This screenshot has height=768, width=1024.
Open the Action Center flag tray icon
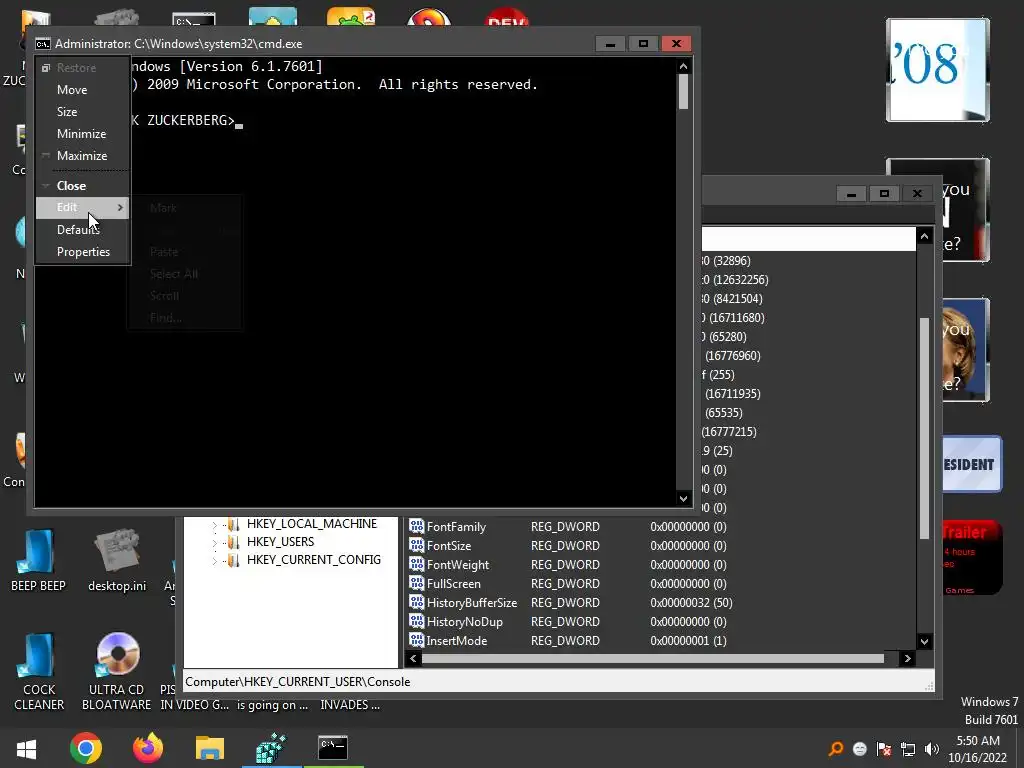(884, 749)
